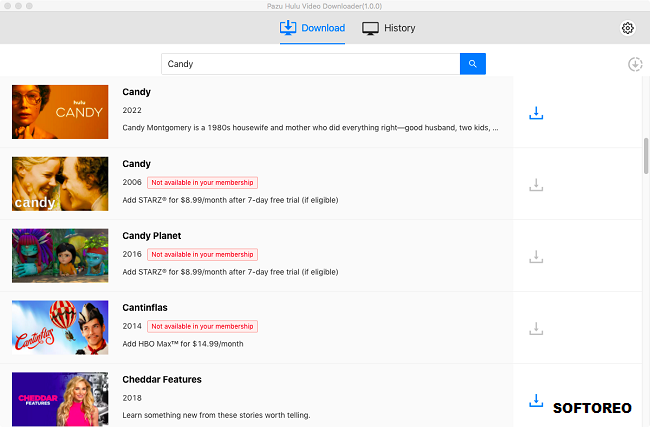Select the Candy Planet title text
Viewport: 650px width, 427px height.
[152, 236]
